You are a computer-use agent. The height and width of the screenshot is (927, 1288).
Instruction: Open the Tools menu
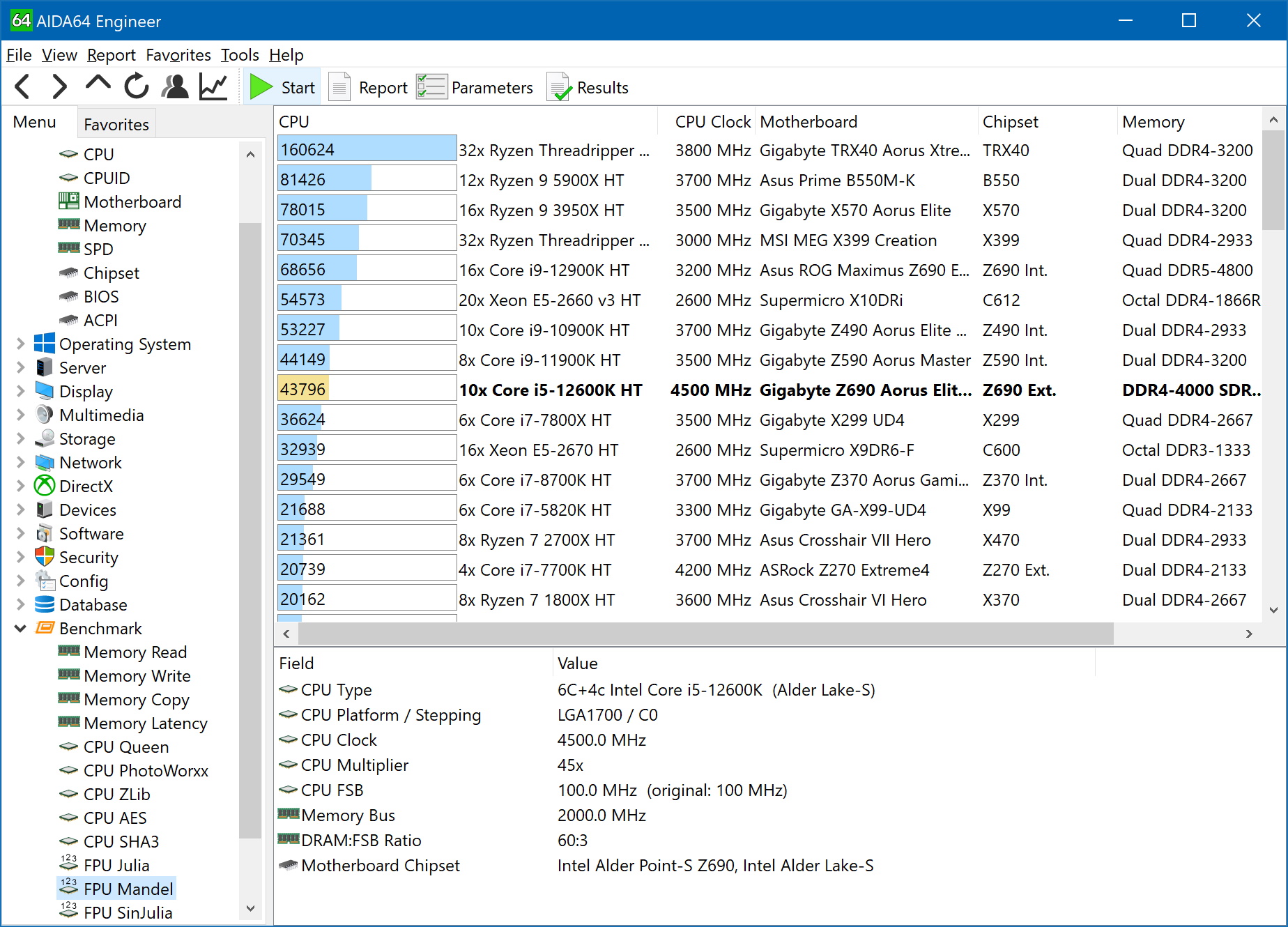tap(240, 55)
